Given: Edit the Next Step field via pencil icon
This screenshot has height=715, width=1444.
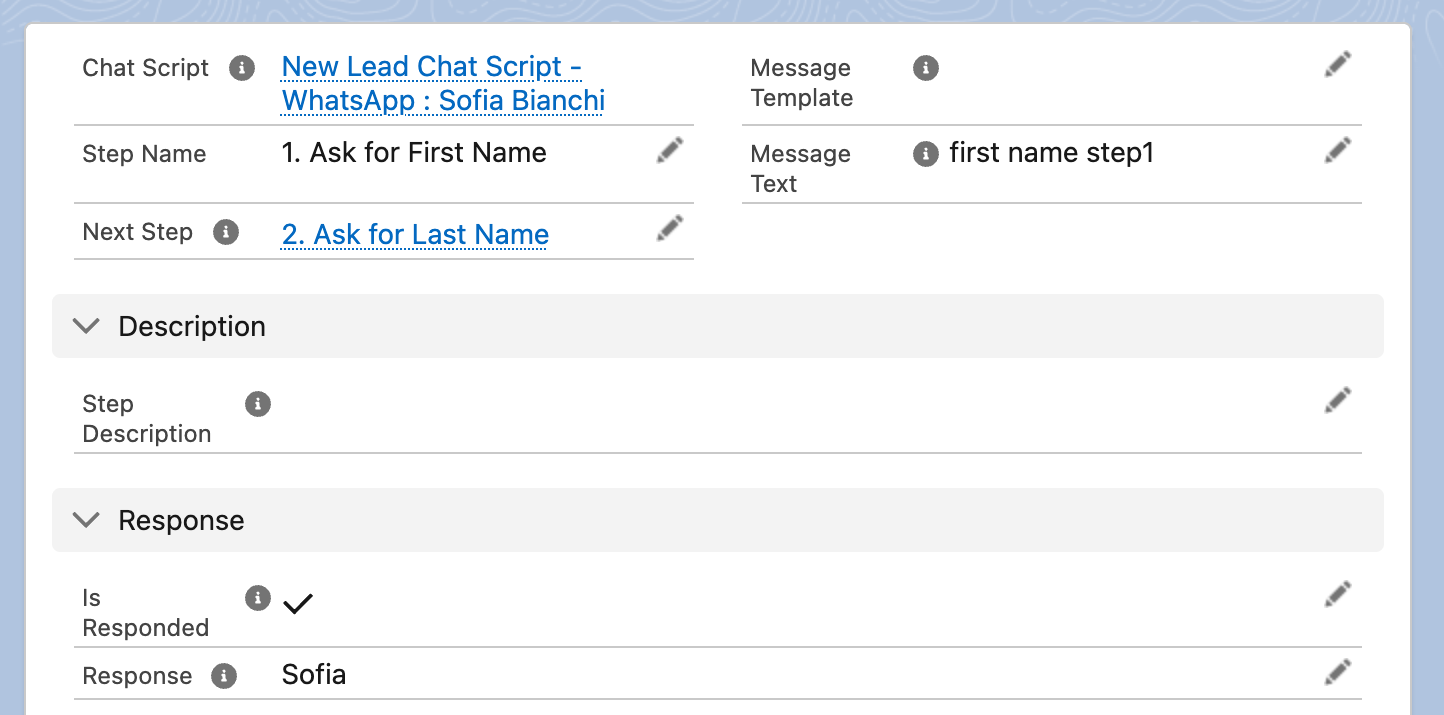Looking at the screenshot, I should [x=670, y=228].
